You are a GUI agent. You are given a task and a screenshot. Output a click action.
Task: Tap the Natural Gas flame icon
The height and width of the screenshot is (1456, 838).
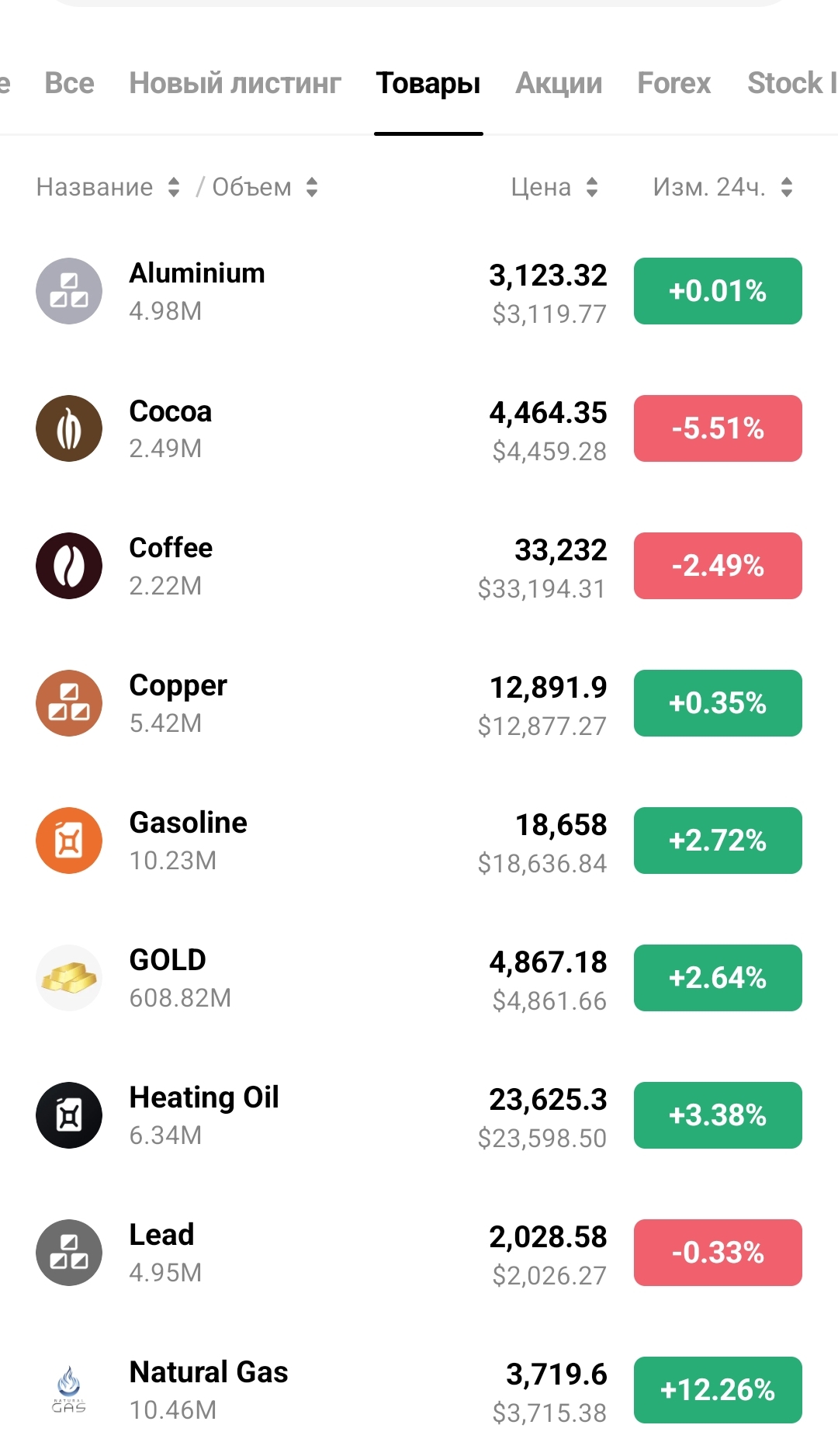(x=69, y=1390)
